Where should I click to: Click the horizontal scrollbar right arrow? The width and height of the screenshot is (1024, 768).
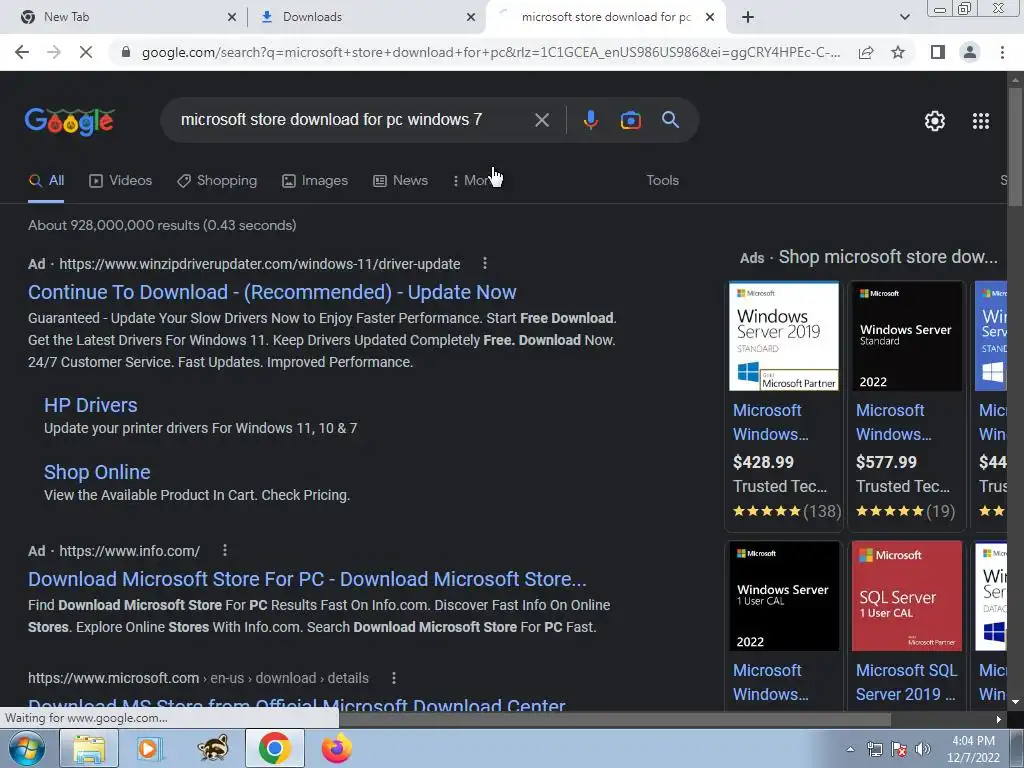click(x=999, y=719)
